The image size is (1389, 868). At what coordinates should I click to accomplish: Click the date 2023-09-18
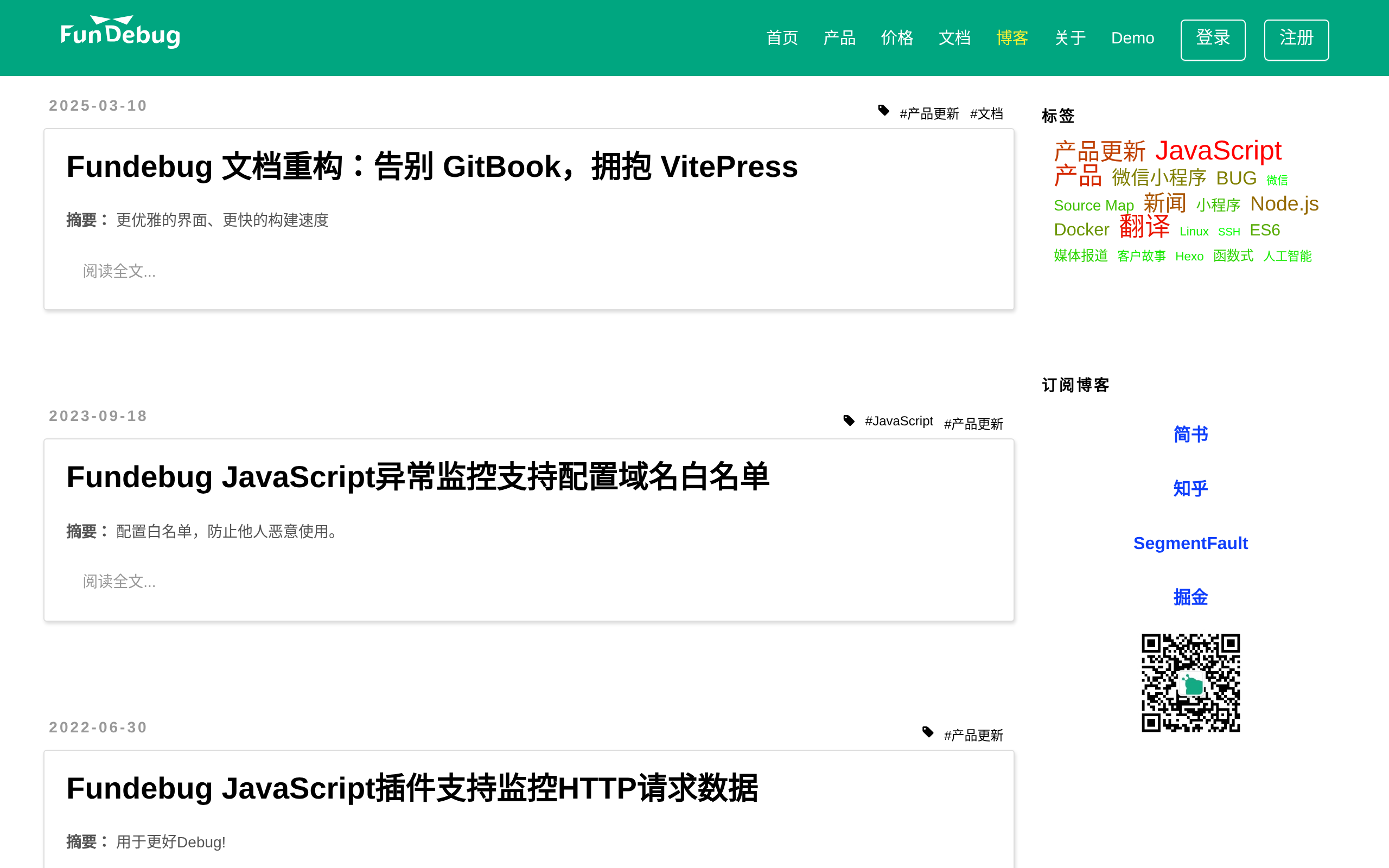[x=98, y=416]
